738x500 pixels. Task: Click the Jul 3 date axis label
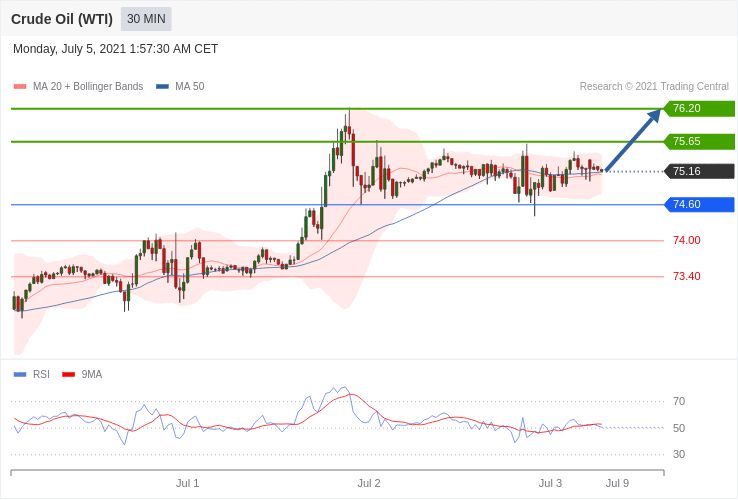[x=550, y=484]
